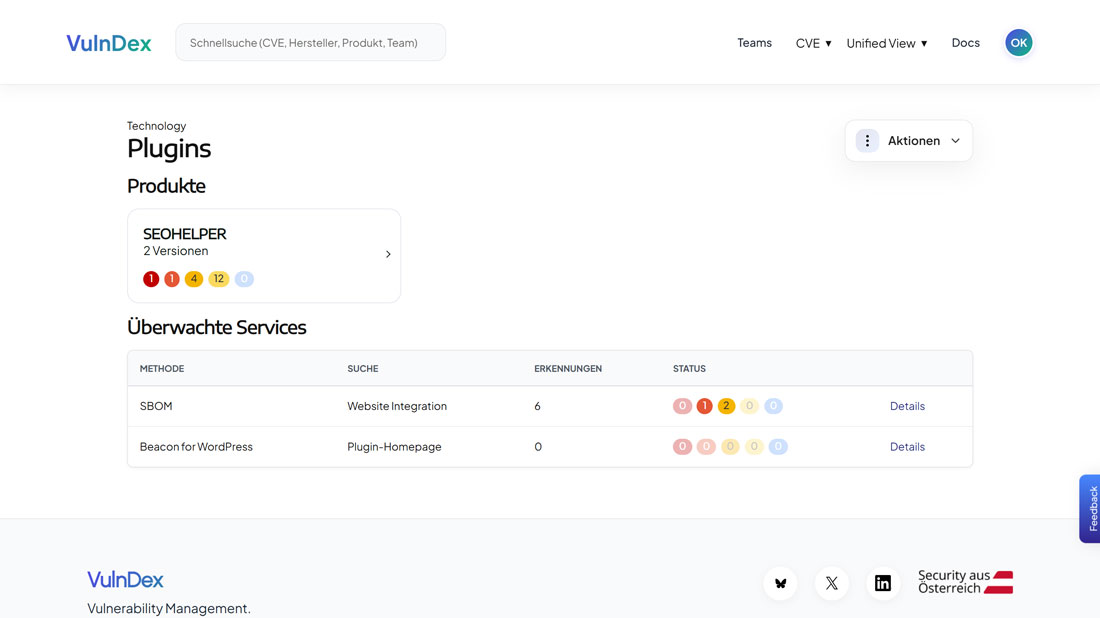Image resolution: width=1100 pixels, height=618 pixels.
Task: Open Details for the SBOM service
Action: [907, 406]
